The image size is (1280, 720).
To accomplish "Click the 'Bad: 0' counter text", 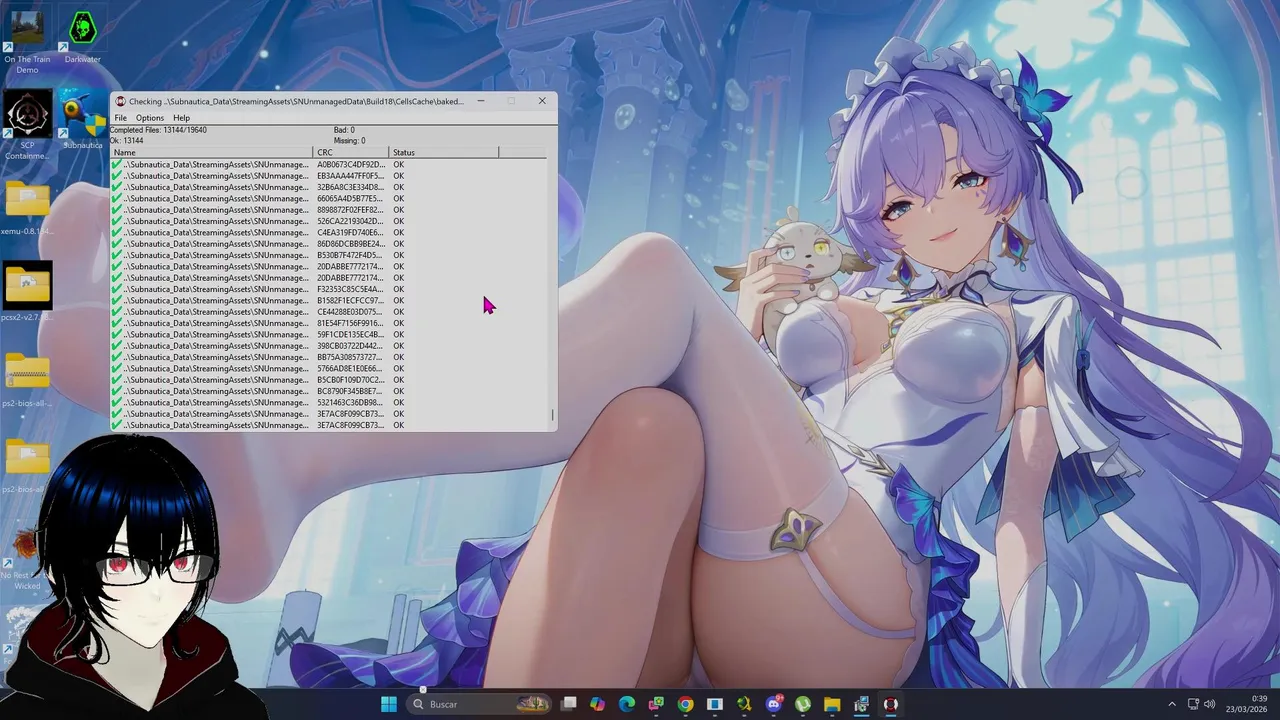I will click(344, 130).
